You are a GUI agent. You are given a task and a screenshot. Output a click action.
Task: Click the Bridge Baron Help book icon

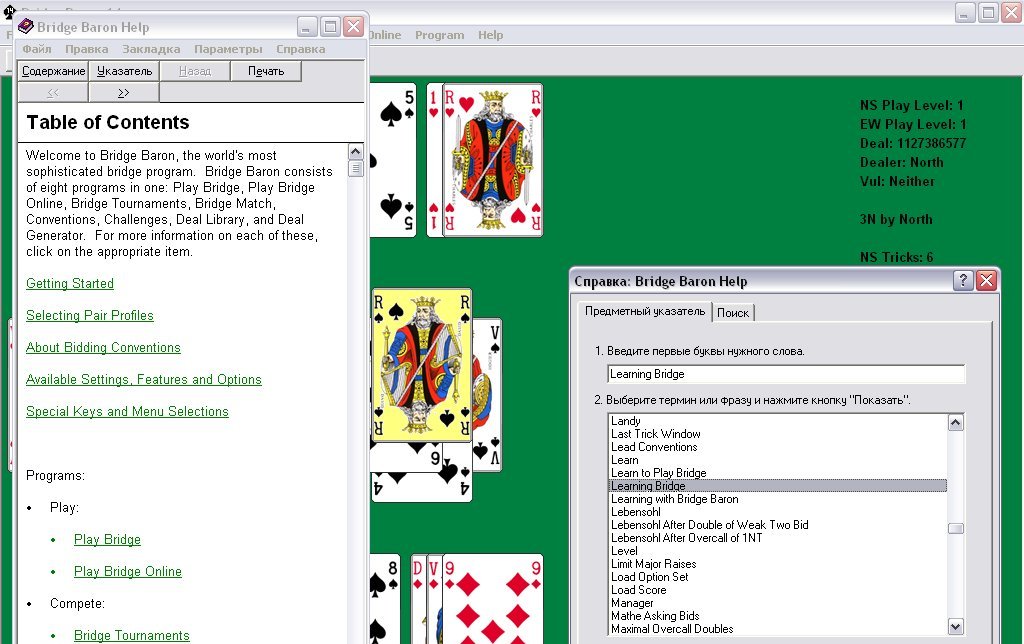click(x=26, y=27)
